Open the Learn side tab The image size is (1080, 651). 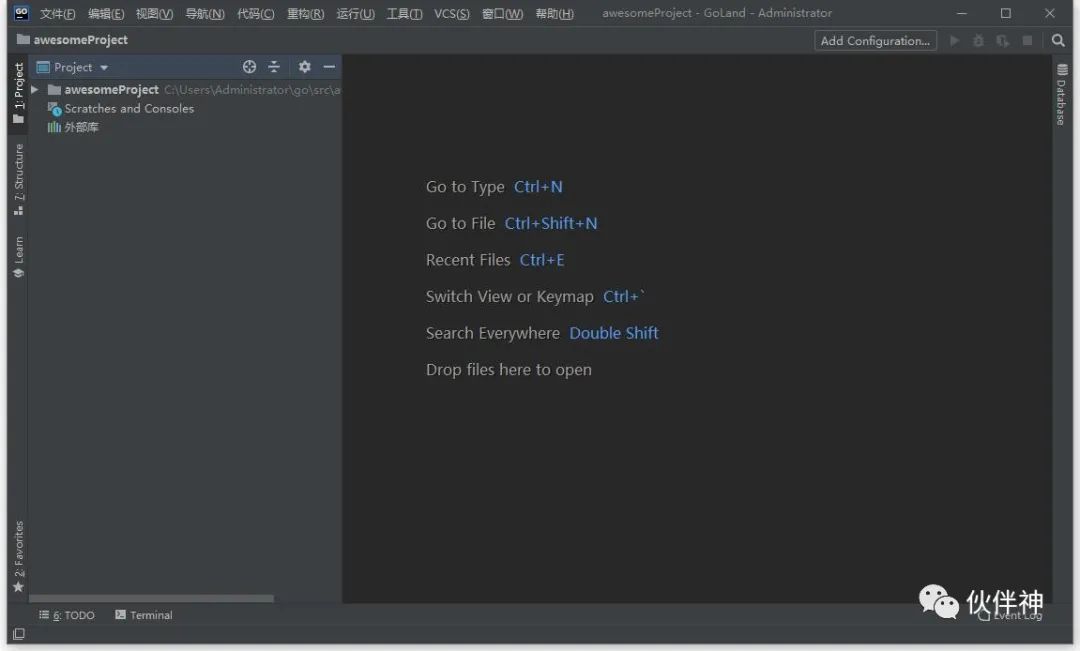coord(19,257)
